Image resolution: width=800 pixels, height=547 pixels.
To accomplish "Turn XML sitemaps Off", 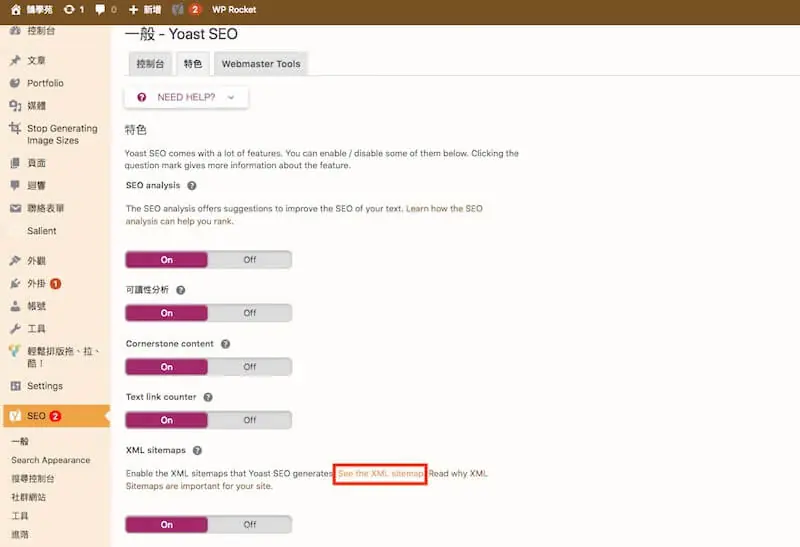I will (249, 525).
